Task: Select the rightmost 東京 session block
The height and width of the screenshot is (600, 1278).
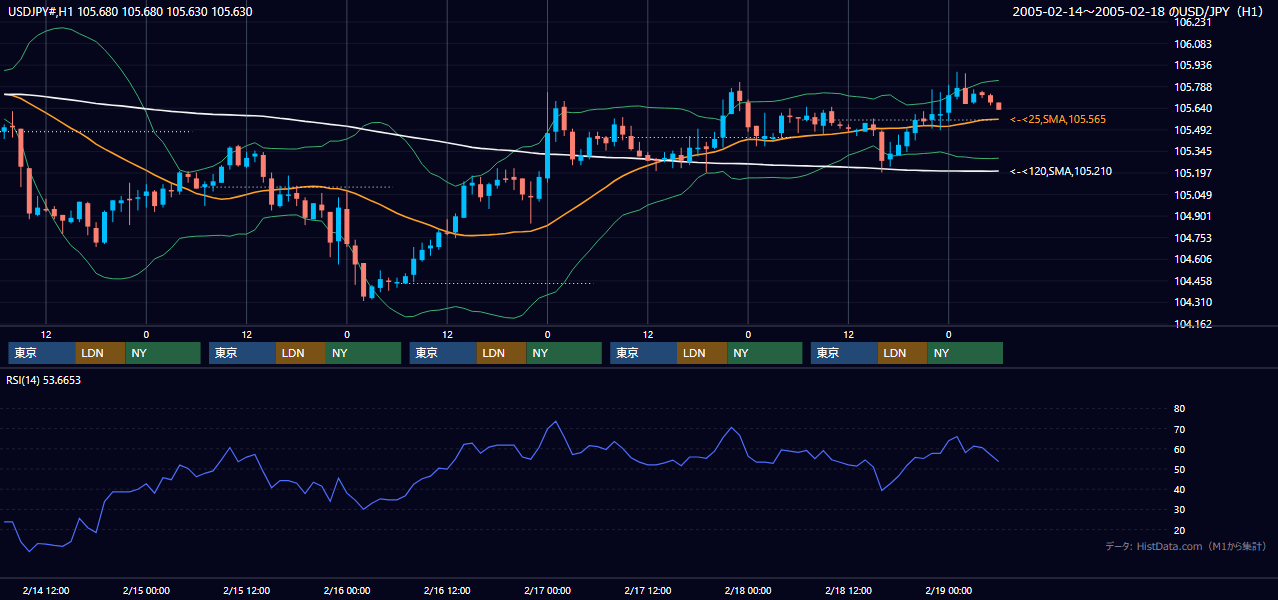Action: 844,353
